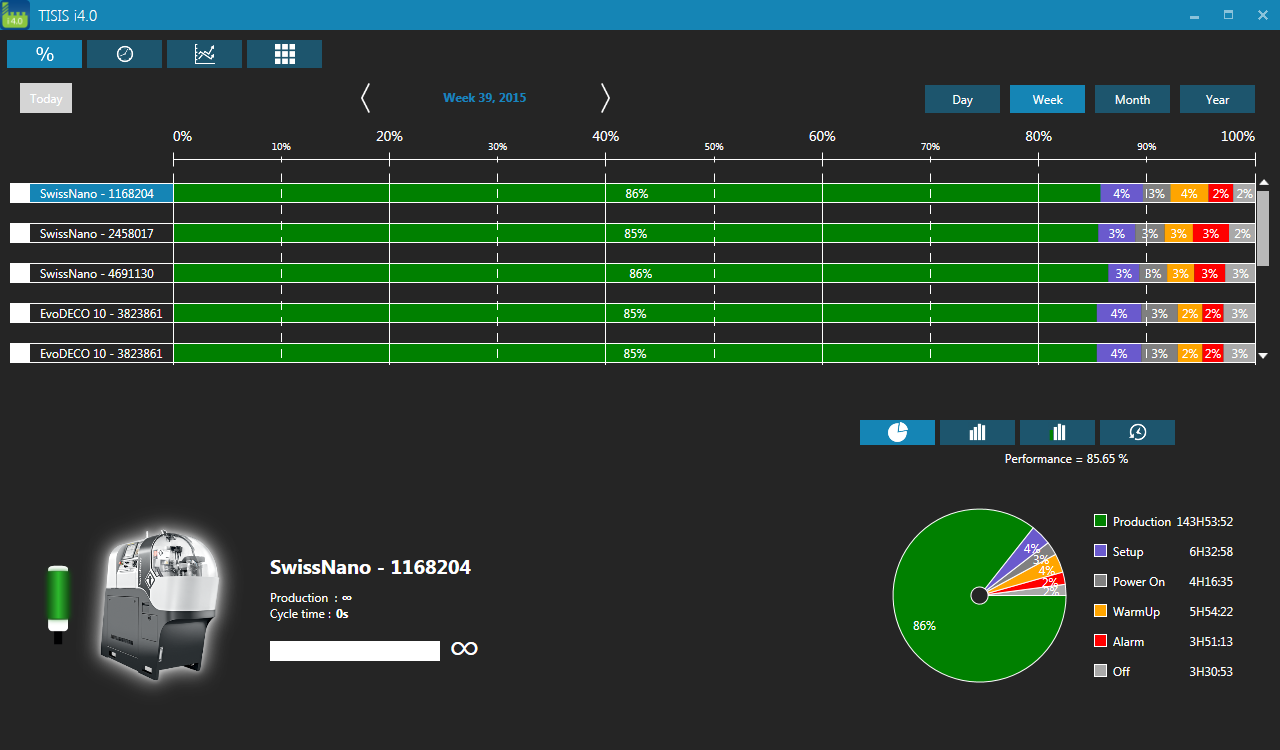
Task: Toggle checkbox beside SwissNano - 2458017
Action: [x=20, y=233]
